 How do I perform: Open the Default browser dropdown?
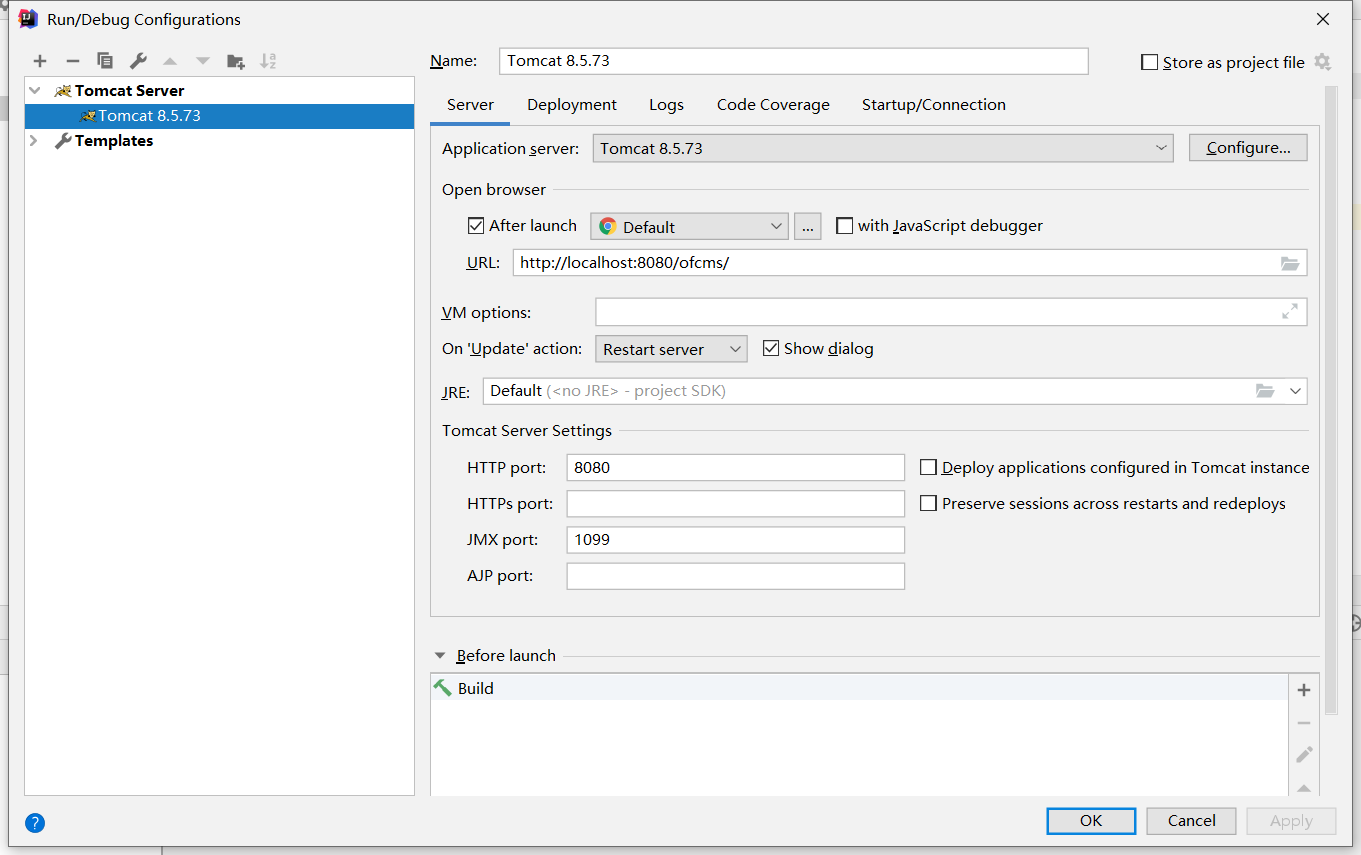click(690, 227)
